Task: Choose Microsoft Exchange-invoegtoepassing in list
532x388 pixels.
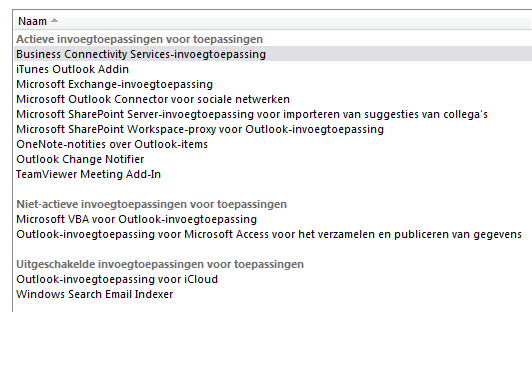Action: [x=273, y=84]
